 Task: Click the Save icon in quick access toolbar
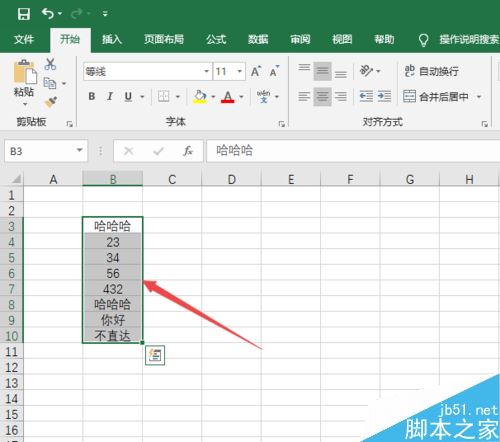(24, 14)
